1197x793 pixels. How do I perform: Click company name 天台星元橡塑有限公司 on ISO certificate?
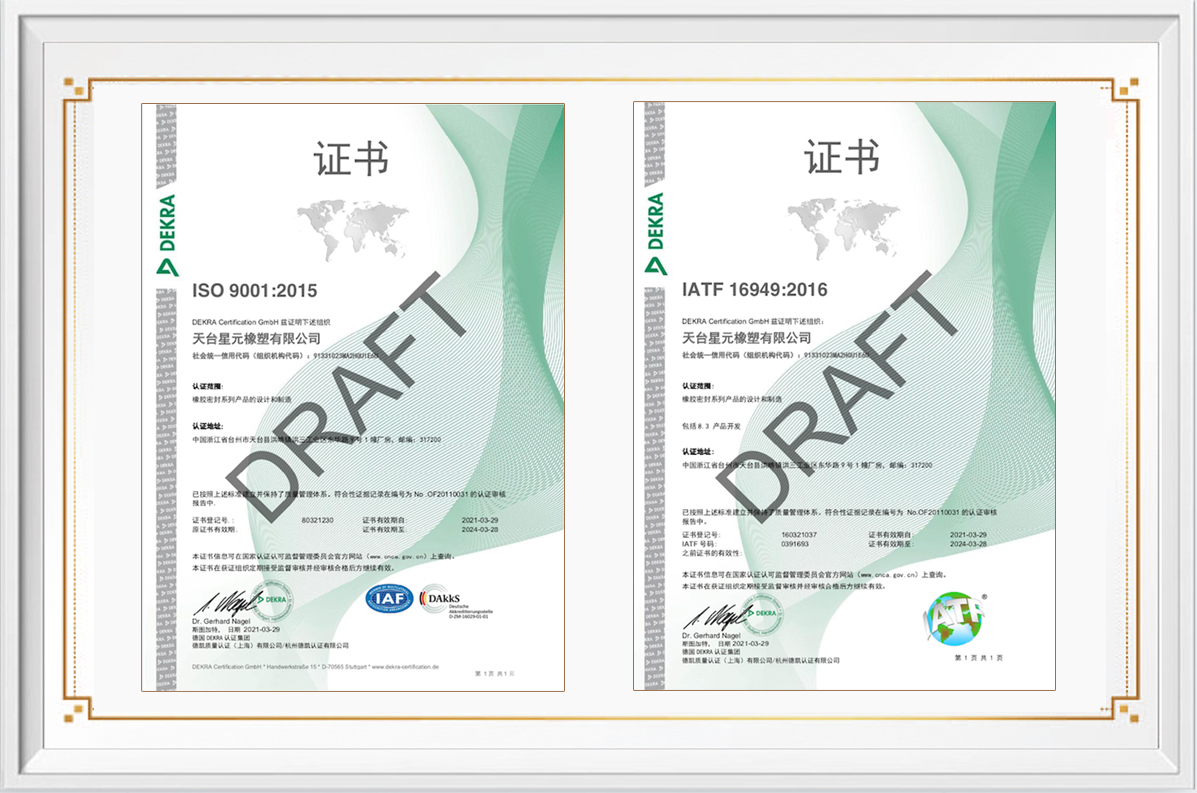point(256,338)
